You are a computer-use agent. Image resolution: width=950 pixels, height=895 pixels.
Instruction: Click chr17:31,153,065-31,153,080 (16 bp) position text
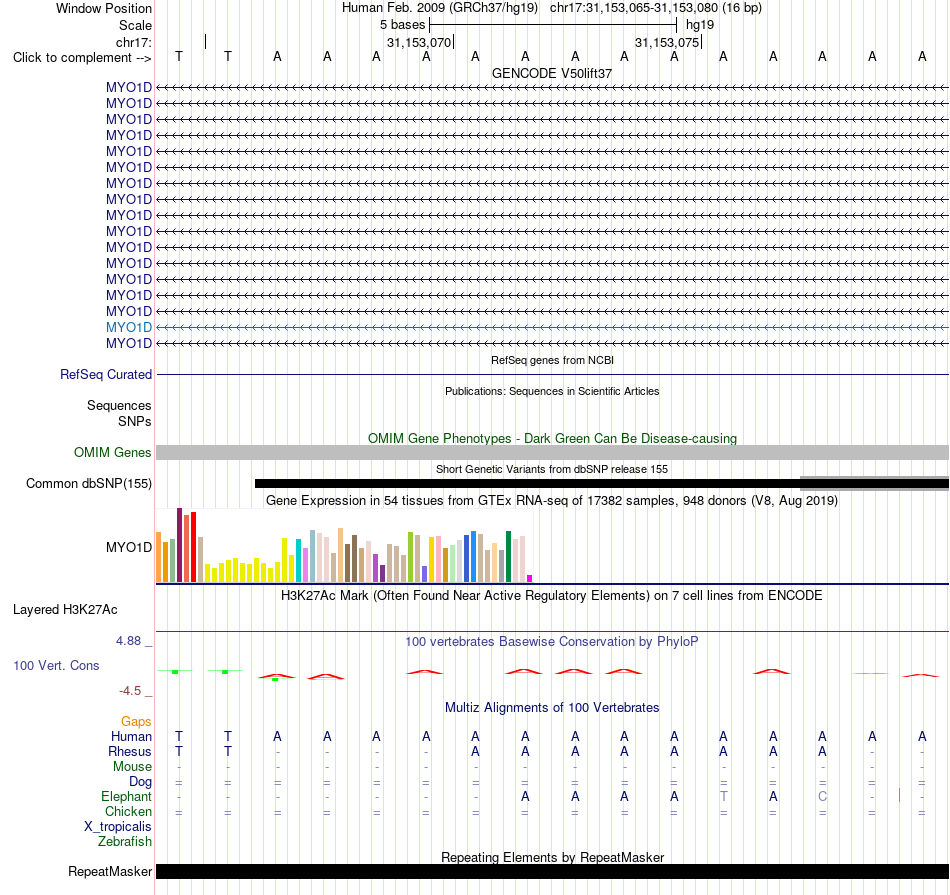(x=656, y=8)
